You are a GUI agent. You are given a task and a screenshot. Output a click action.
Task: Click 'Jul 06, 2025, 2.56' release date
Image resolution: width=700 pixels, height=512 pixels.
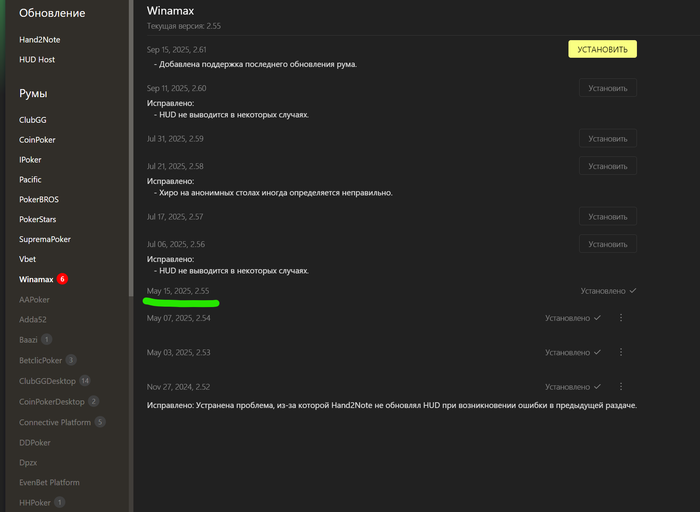click(176, 244)
